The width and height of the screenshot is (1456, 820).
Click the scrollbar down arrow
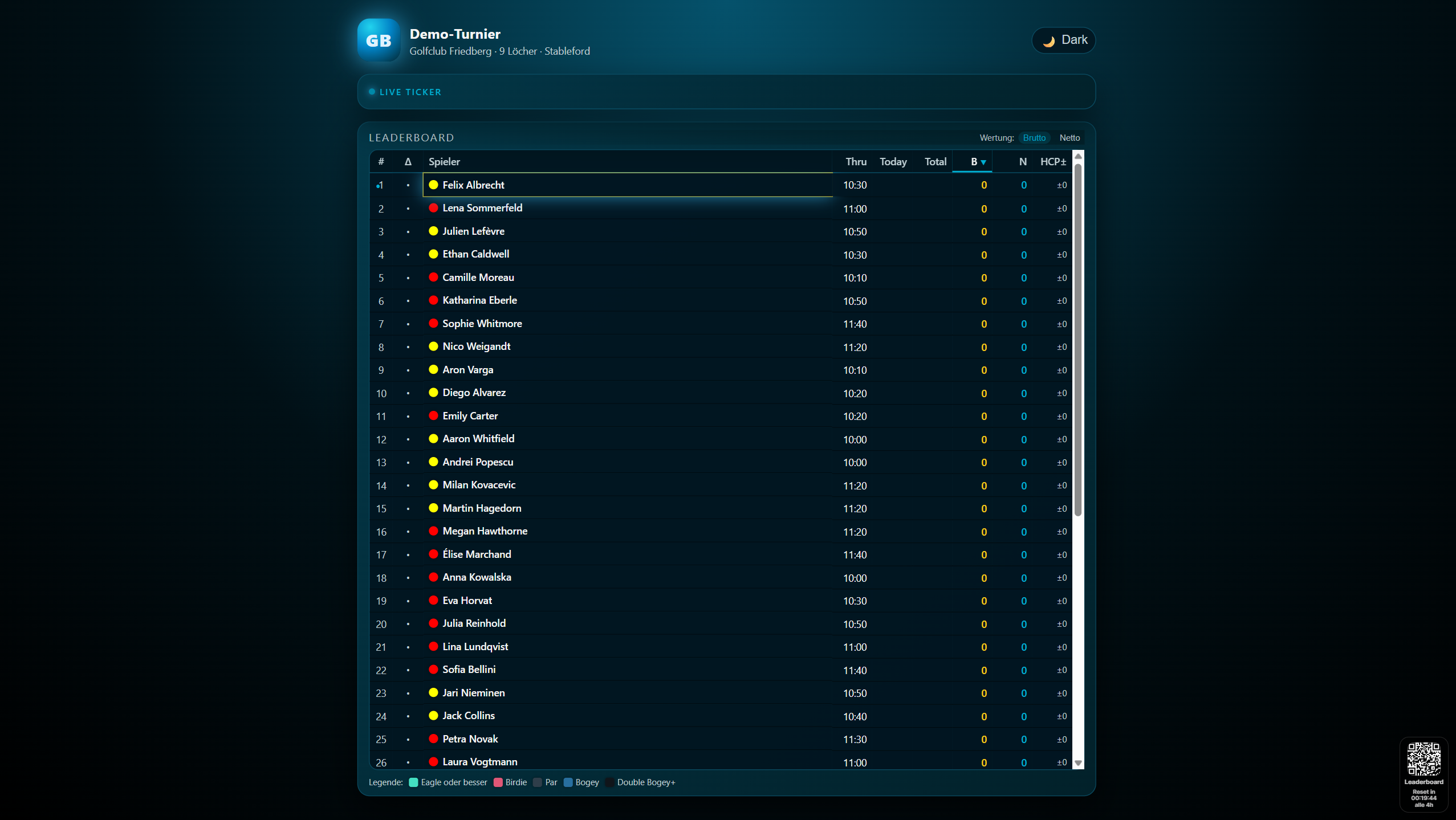tap(1078, 764)
